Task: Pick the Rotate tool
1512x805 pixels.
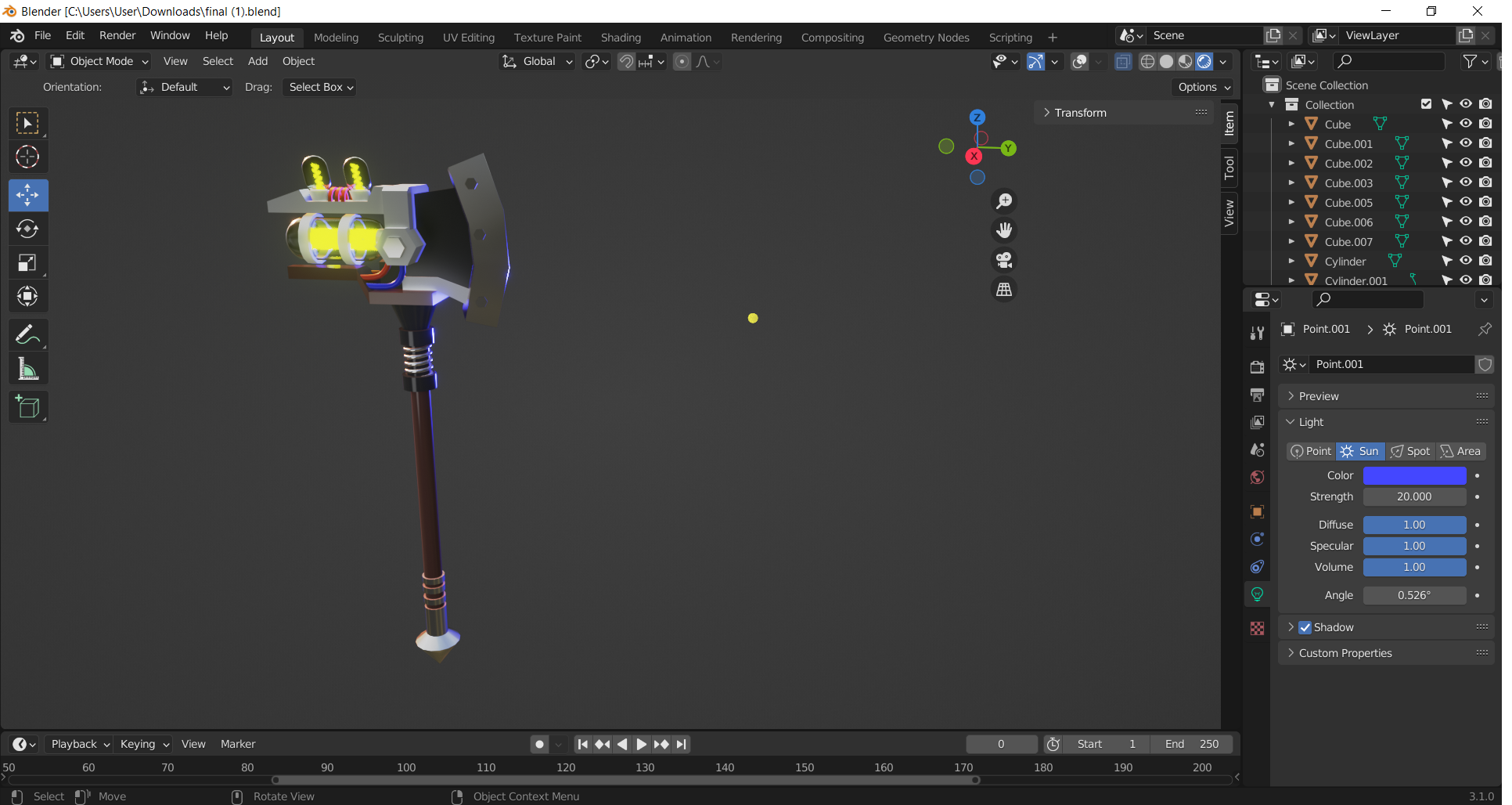Action: pyautogui.click(x=28, y=229)
